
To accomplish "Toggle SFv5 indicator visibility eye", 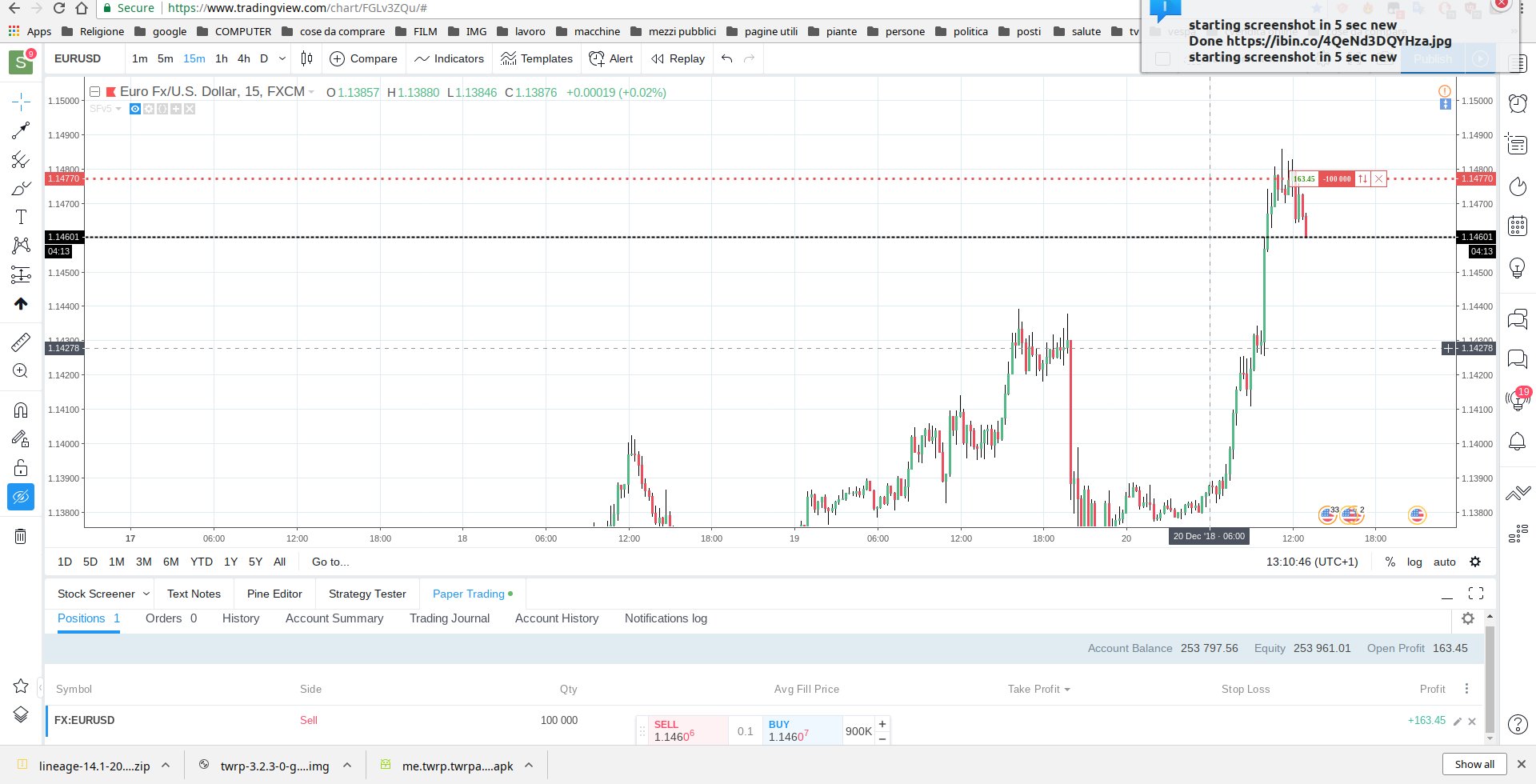I will pyautogui.click(x=135, y=109).
